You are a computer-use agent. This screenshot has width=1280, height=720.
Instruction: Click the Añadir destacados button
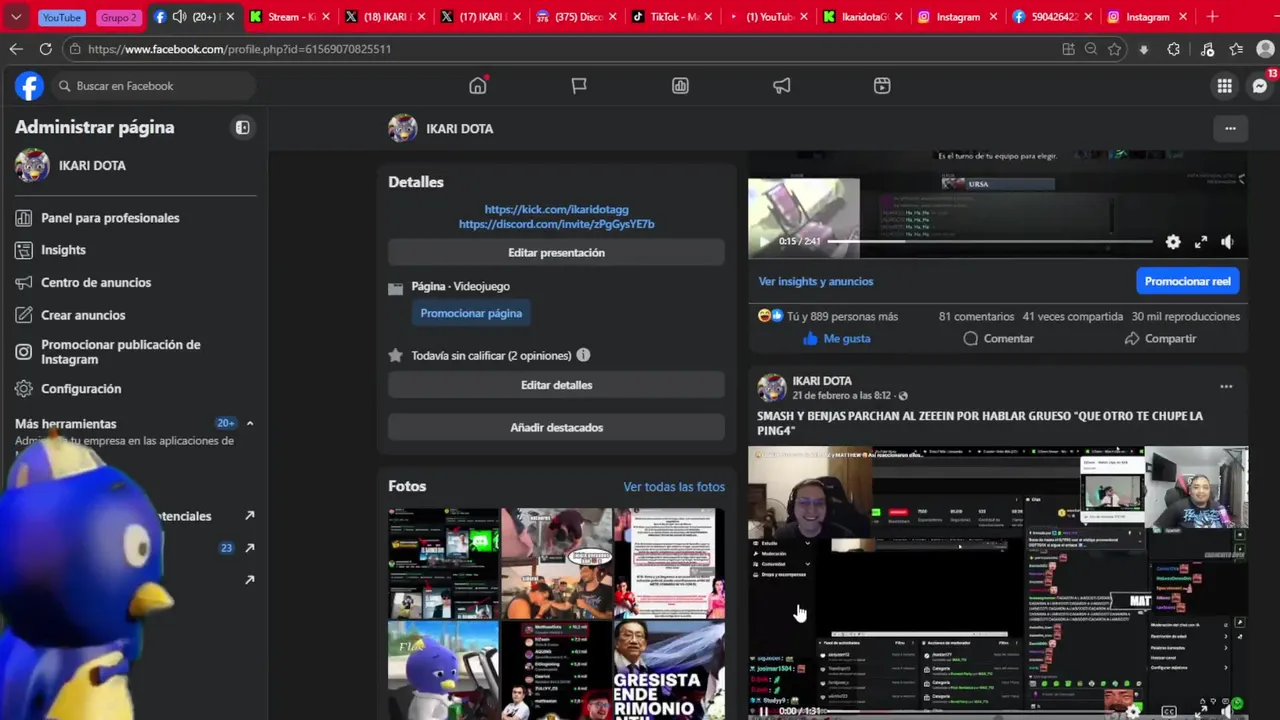click(556, 428)
